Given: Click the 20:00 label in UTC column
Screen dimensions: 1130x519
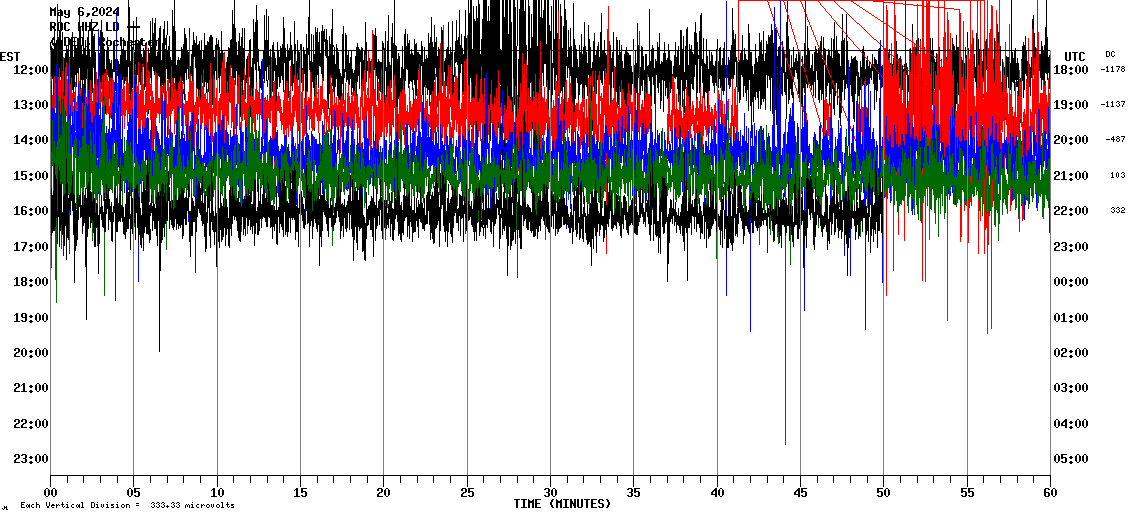Looking at the screenshot, I should 1071,140.
